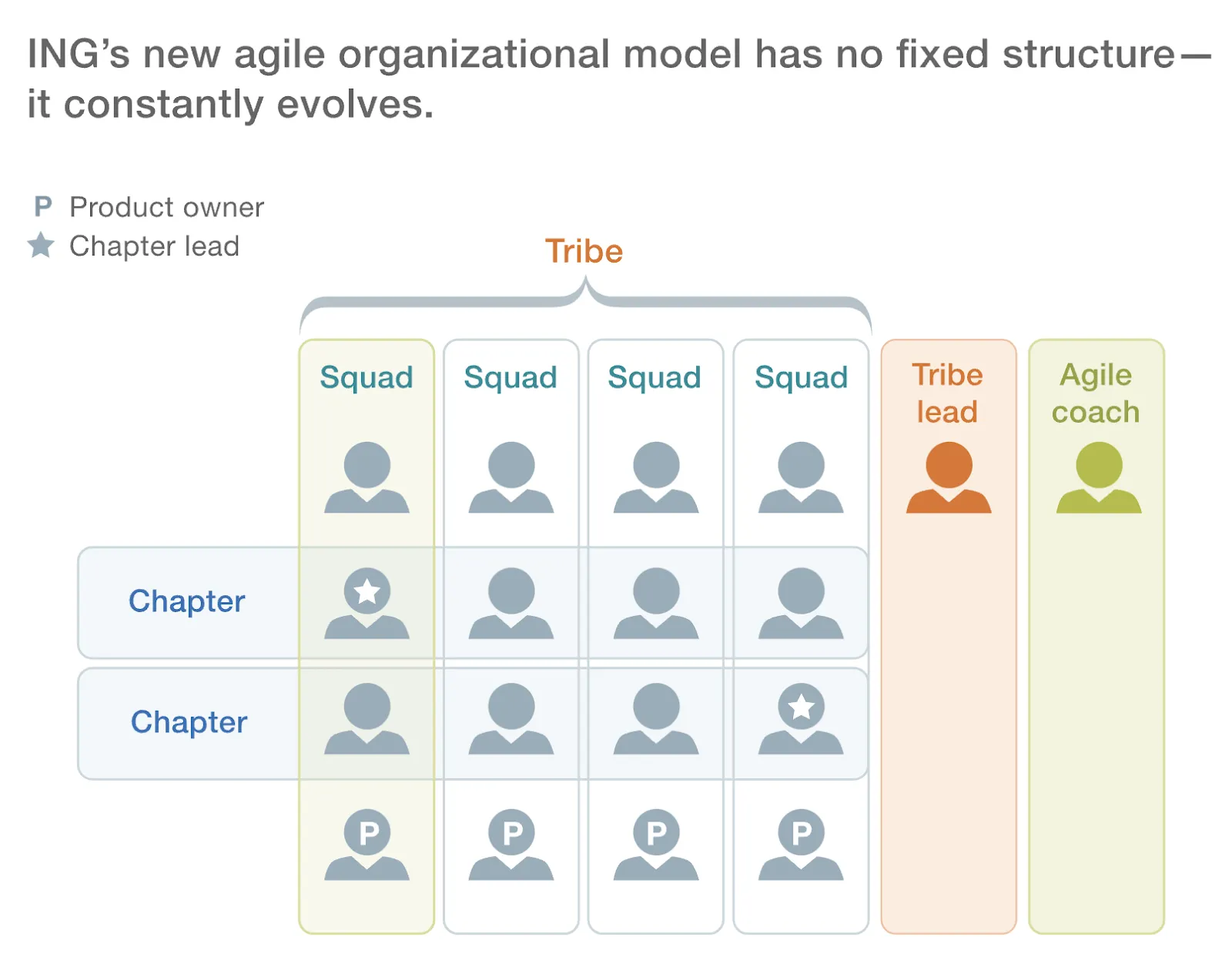1232x957 pixels.
Task: Click the product owner icon in first squad
Action: click(x=367, y=845)
